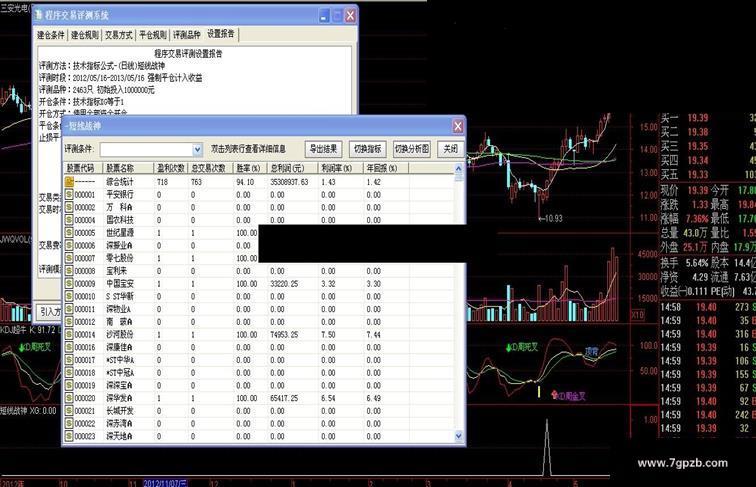Click the S icon for stock 000014
The height and width of the screenshot is (487, 756).
pos(69,334)
